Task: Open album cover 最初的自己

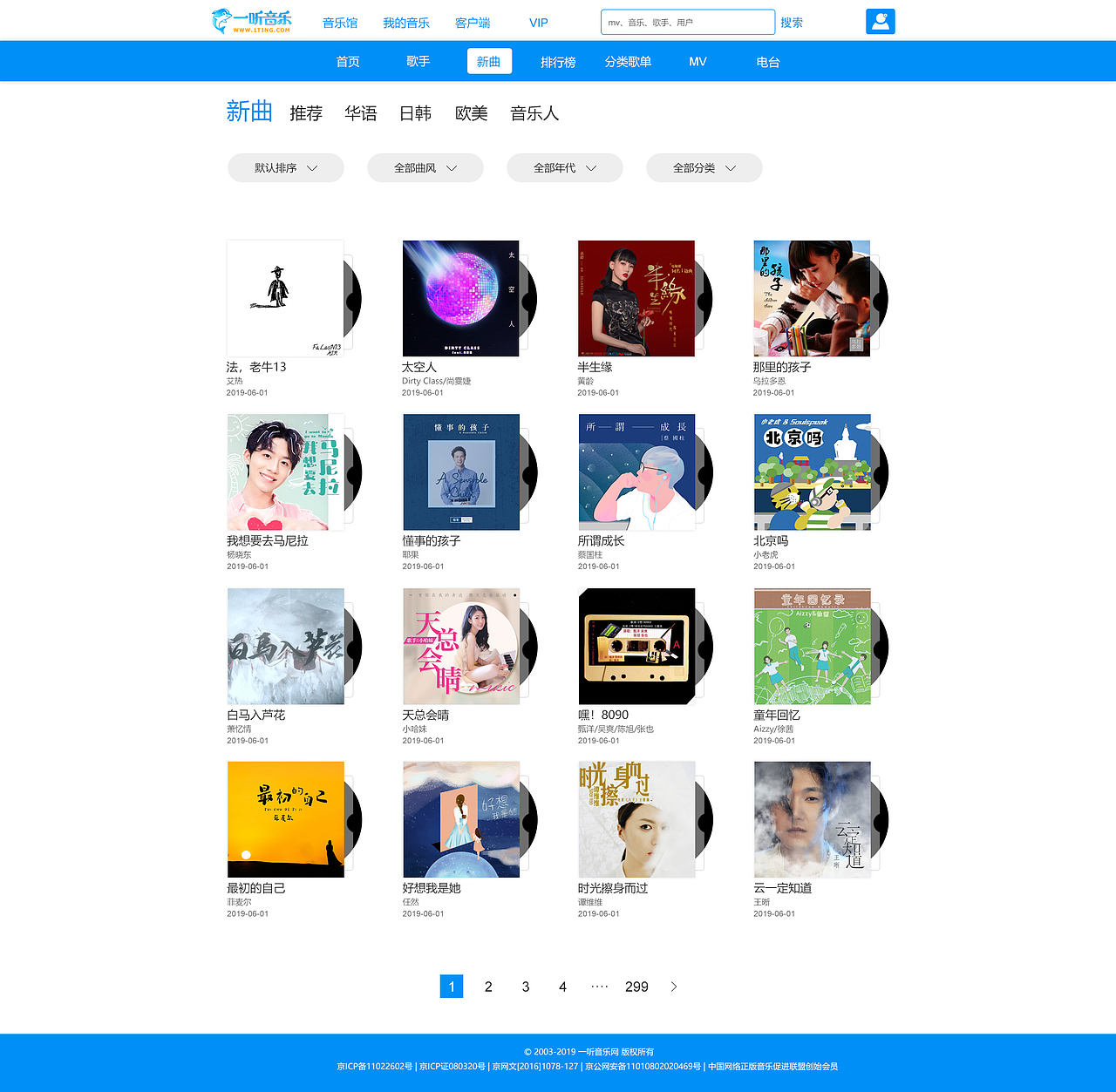Action: pos(285,819)
